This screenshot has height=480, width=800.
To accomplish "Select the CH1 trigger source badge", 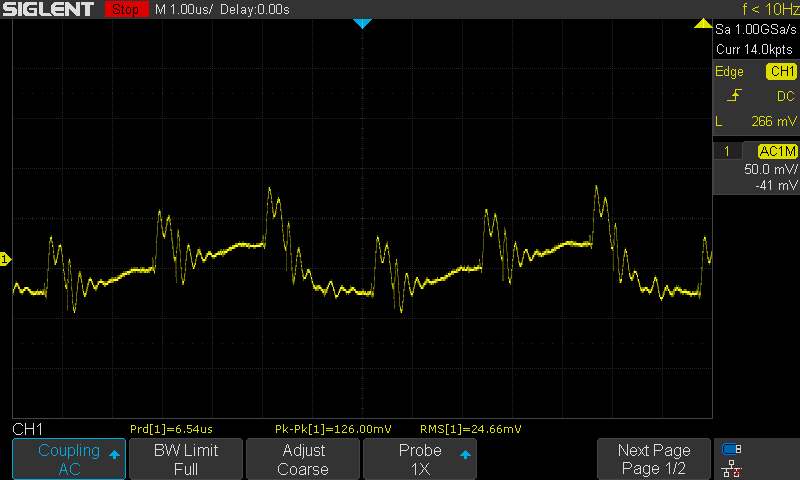I will [781, 71].
